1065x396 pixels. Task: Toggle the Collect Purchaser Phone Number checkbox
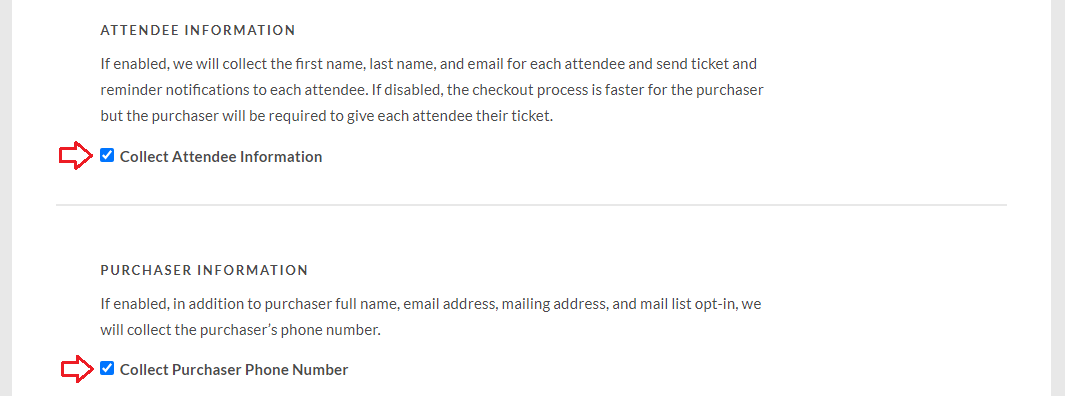click(x=107, y=369)
